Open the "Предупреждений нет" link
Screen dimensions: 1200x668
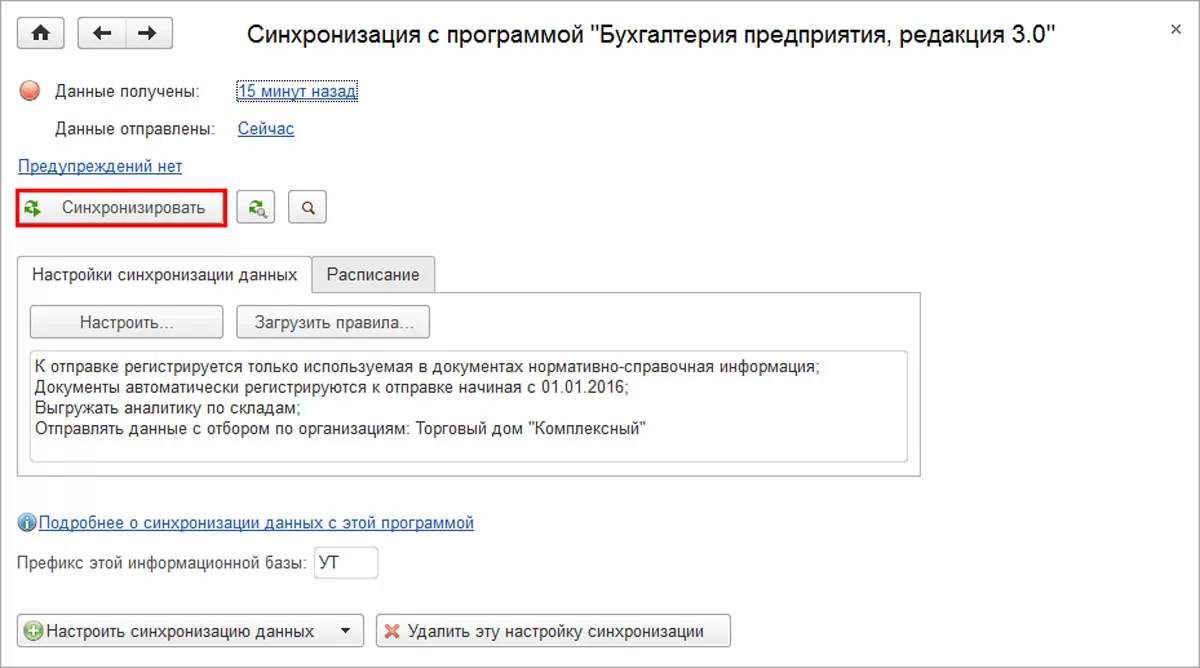[100, 166]
